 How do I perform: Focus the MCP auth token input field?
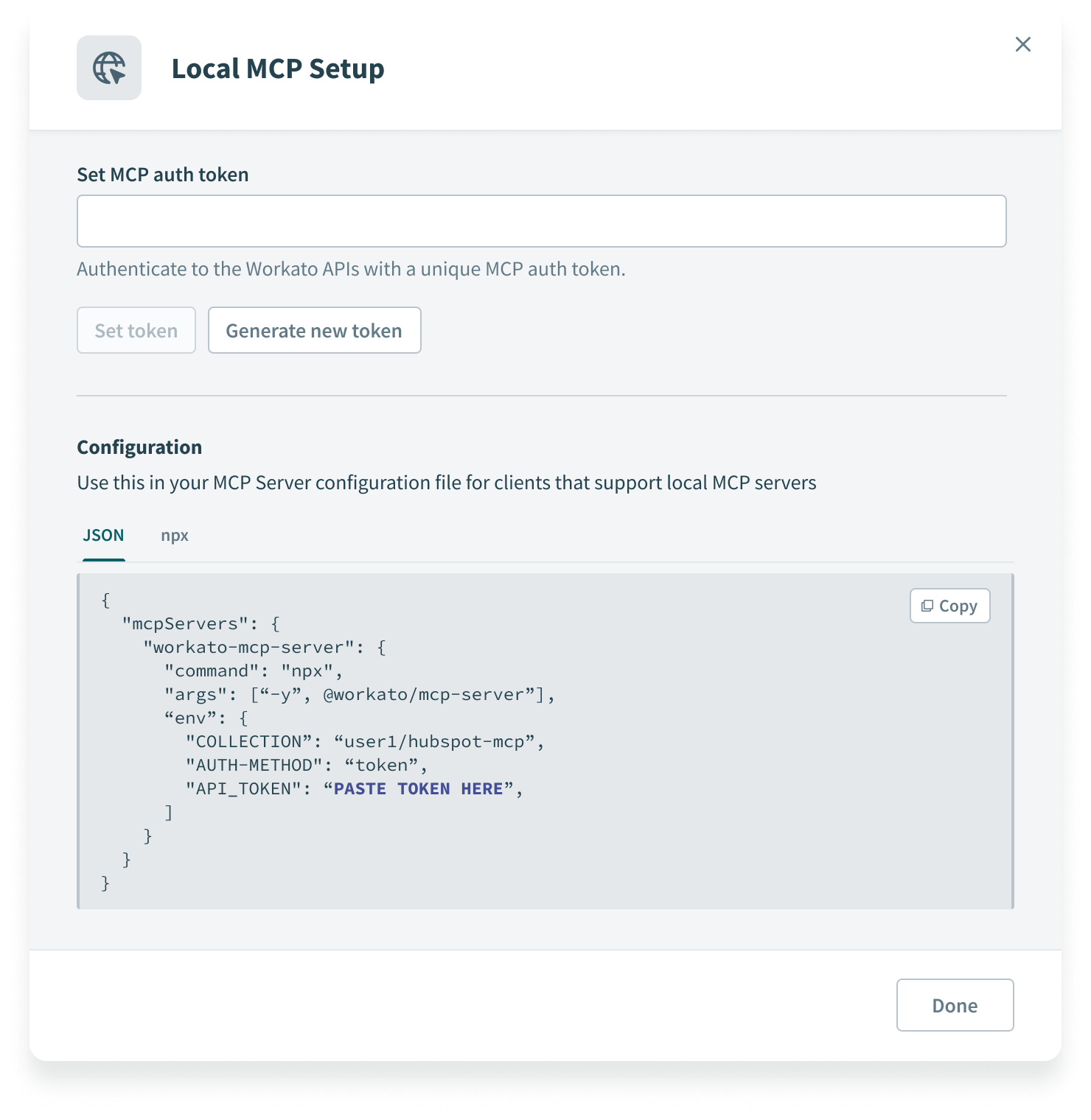pyautogui.click(x=541, y=221)
